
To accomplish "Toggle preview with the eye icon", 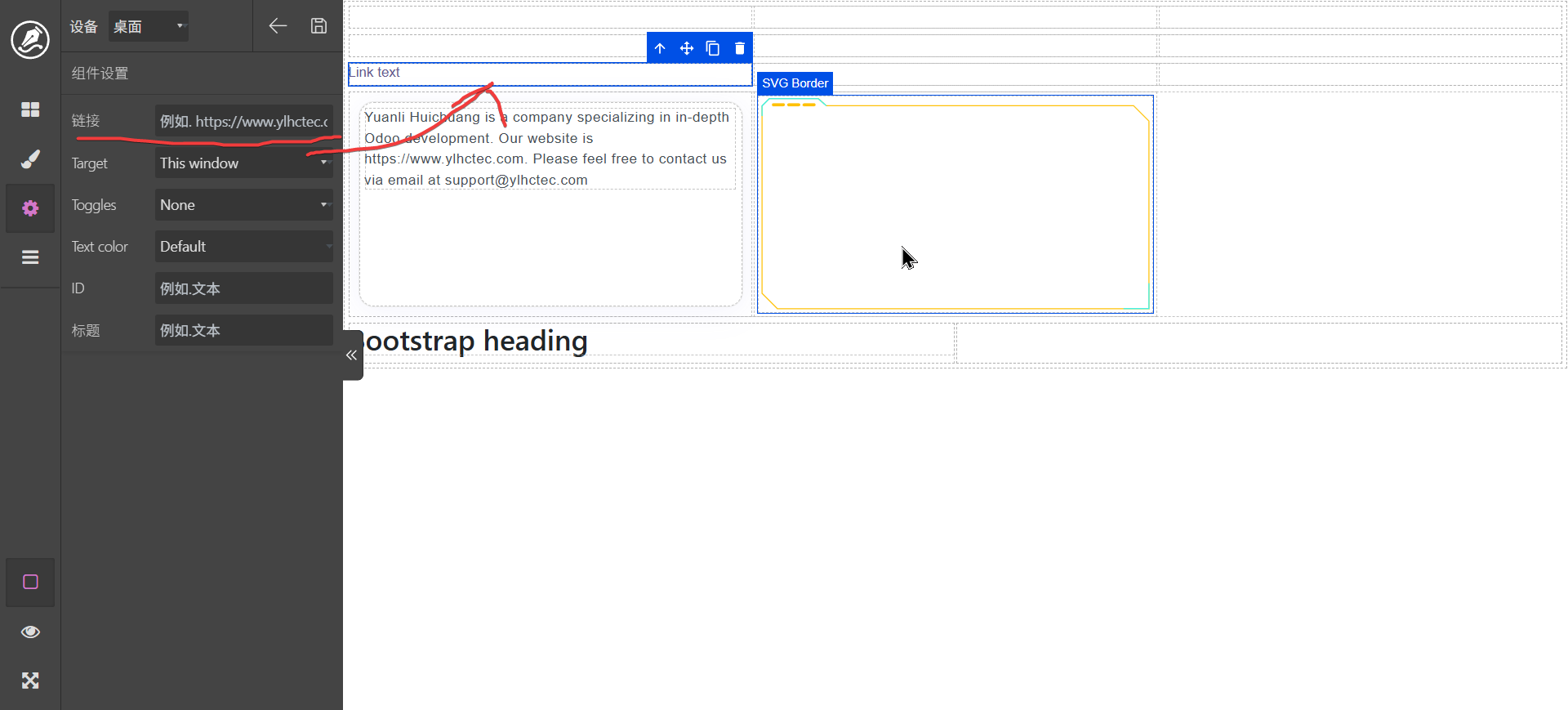I will click(x=30, y=632).
